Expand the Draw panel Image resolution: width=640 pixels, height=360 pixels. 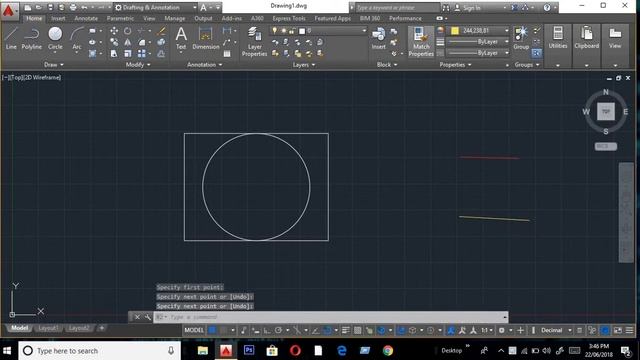[x=53, y=64]
